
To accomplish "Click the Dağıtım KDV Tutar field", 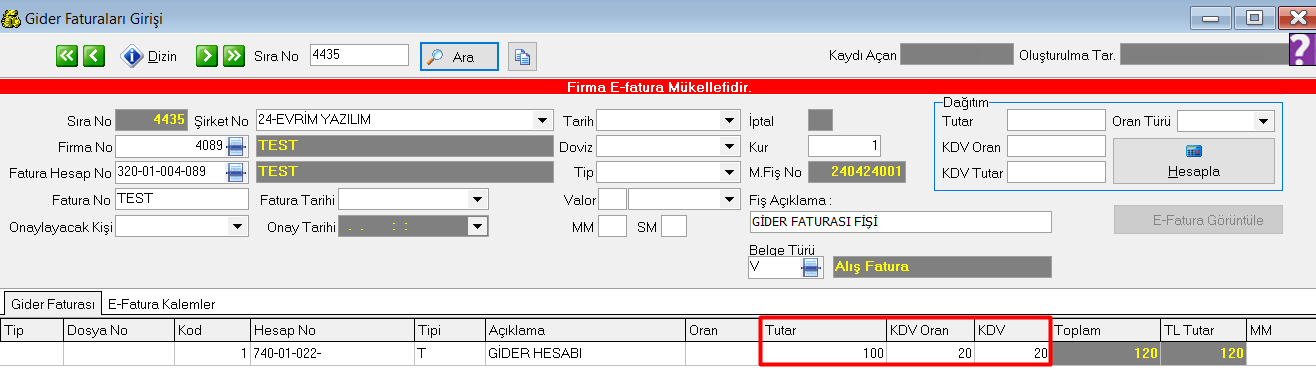I will [x=1056, y=172].
